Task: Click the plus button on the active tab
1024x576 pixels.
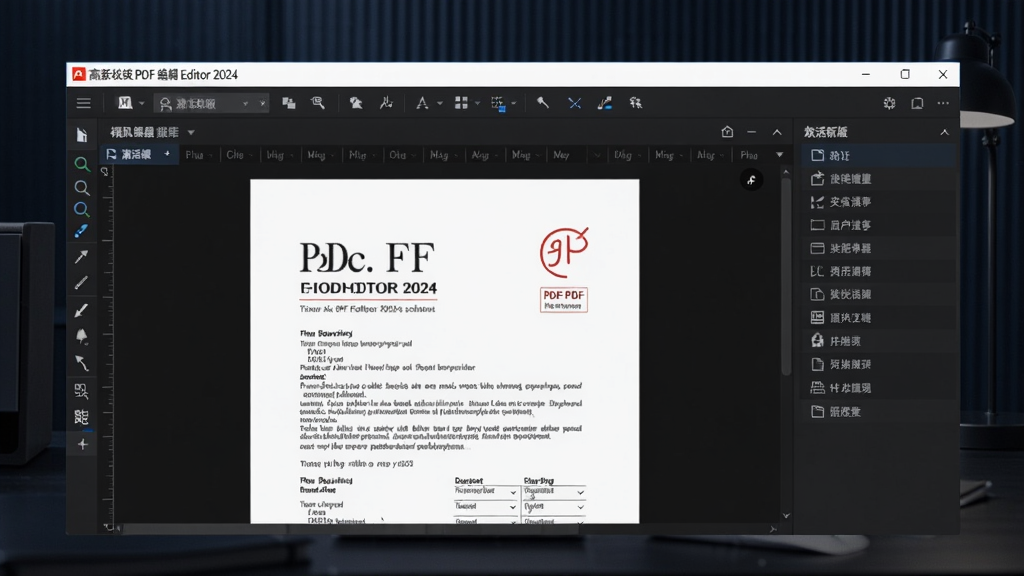Action: click(x=167, y=154)
